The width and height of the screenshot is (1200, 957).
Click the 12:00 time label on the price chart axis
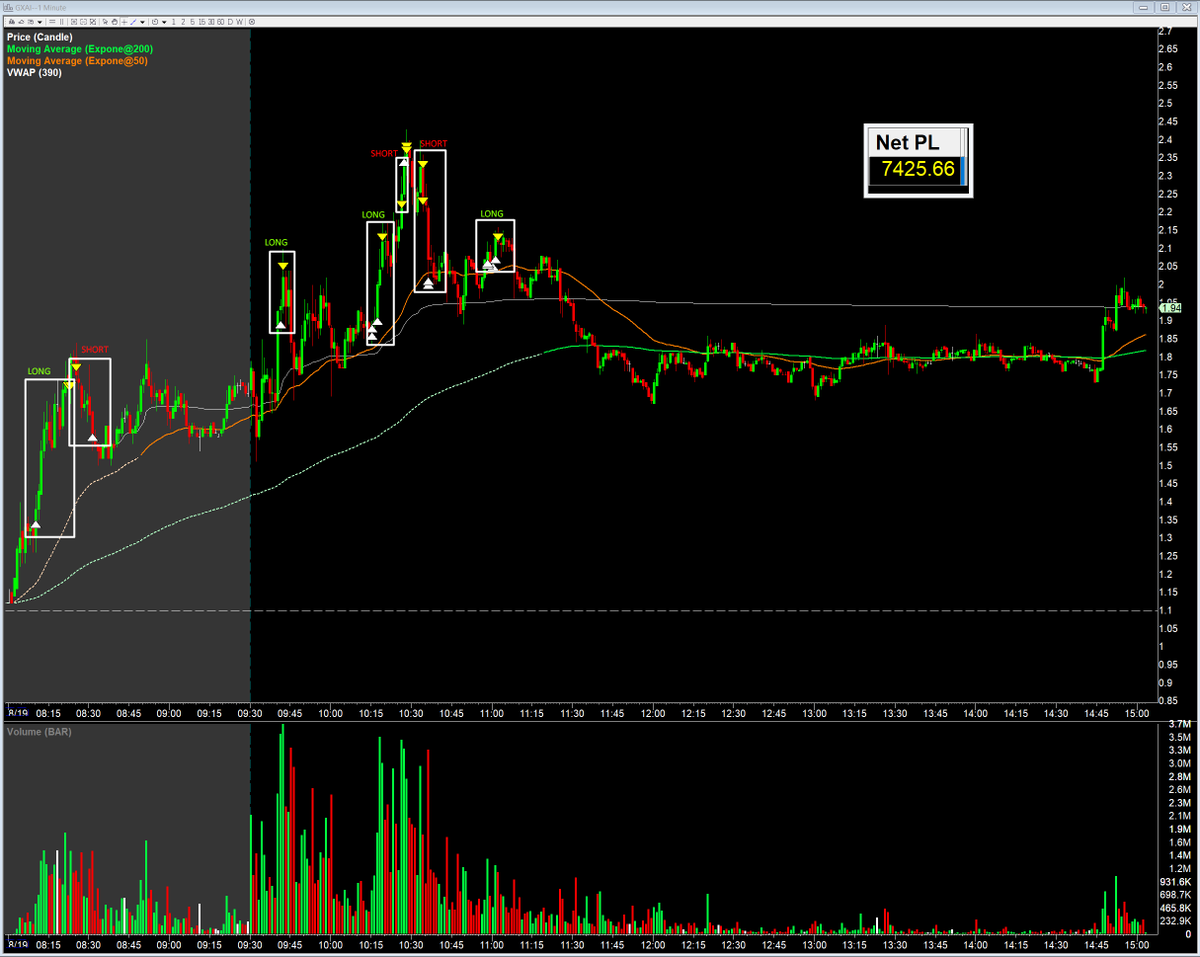click(x=653, y=712)
